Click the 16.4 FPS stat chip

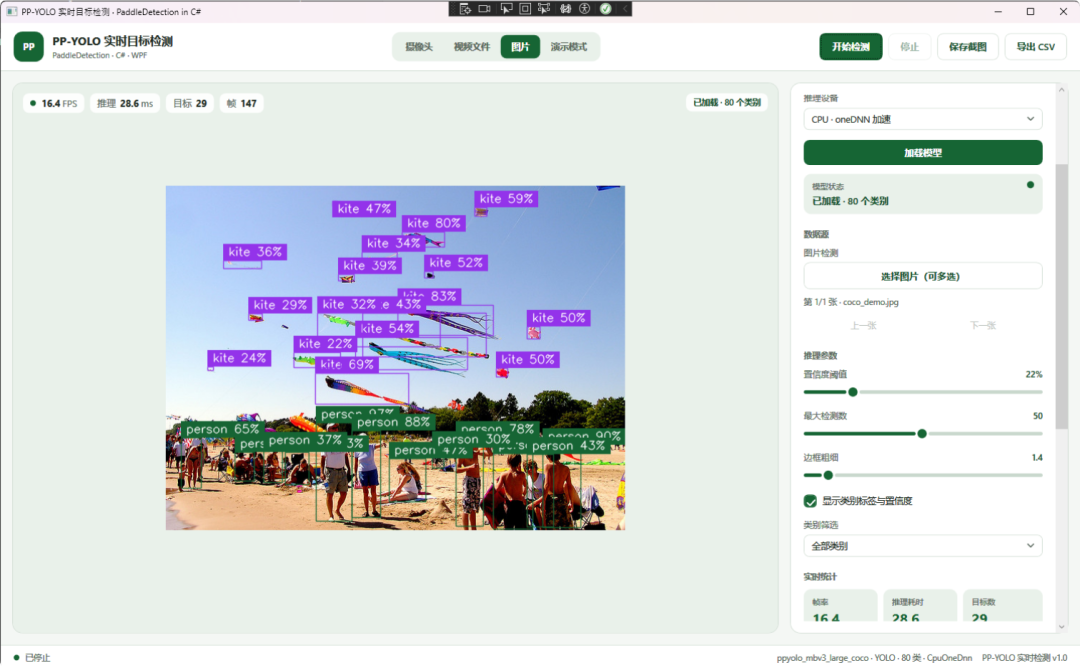54,103
